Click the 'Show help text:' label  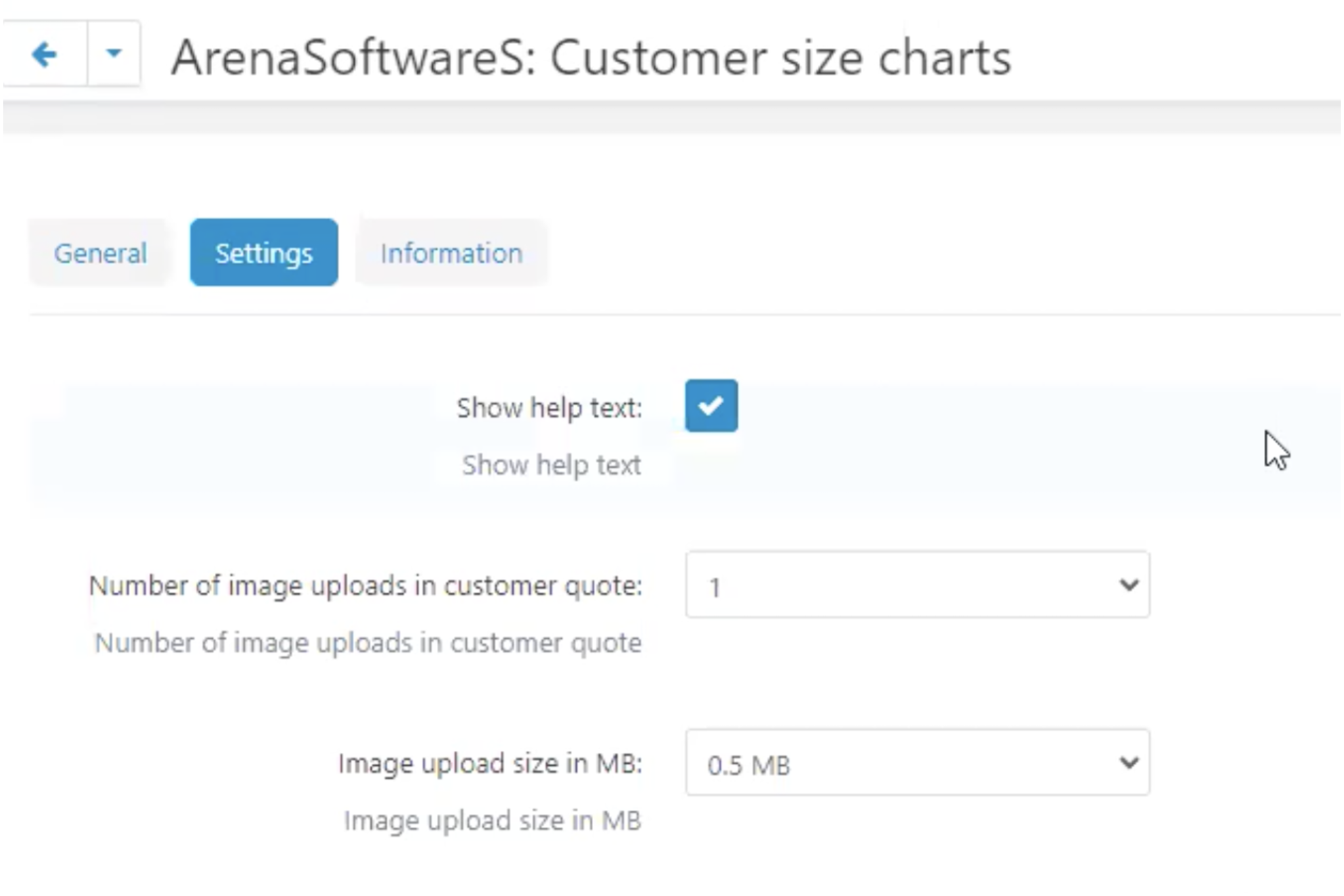point(549,408)
